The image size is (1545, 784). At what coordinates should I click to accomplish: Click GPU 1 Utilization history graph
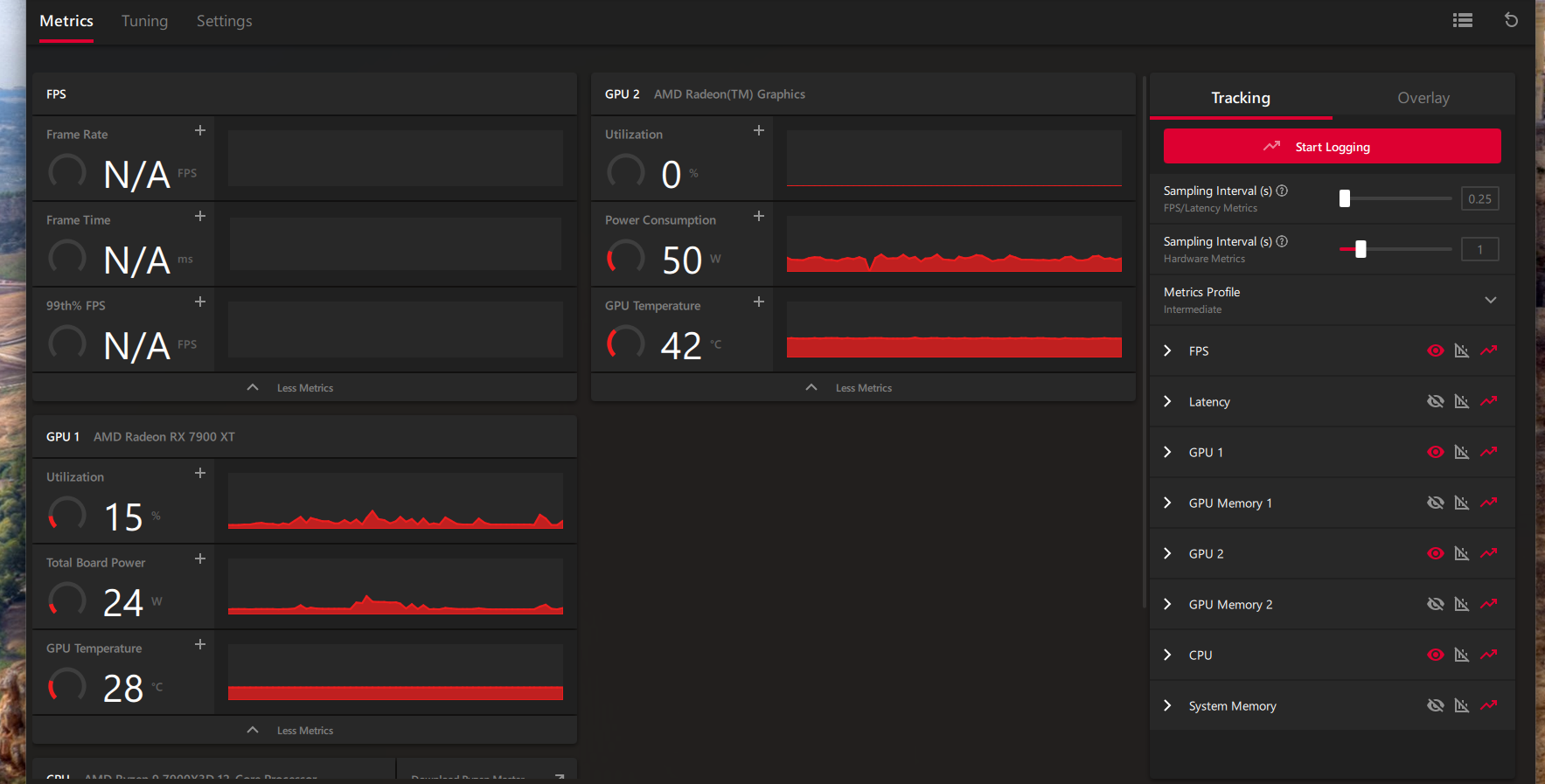pos(395,501)
